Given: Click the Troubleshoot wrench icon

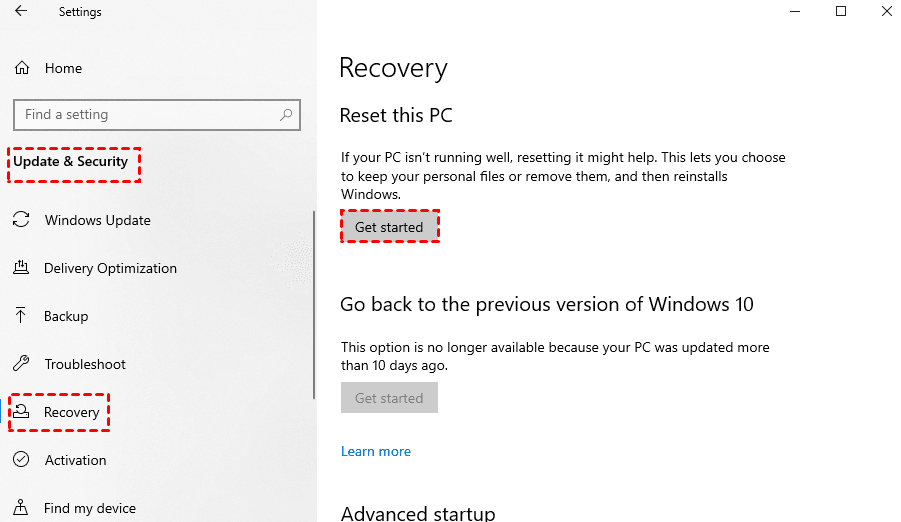Looking at the screenshot, I should tap(21, 364).
